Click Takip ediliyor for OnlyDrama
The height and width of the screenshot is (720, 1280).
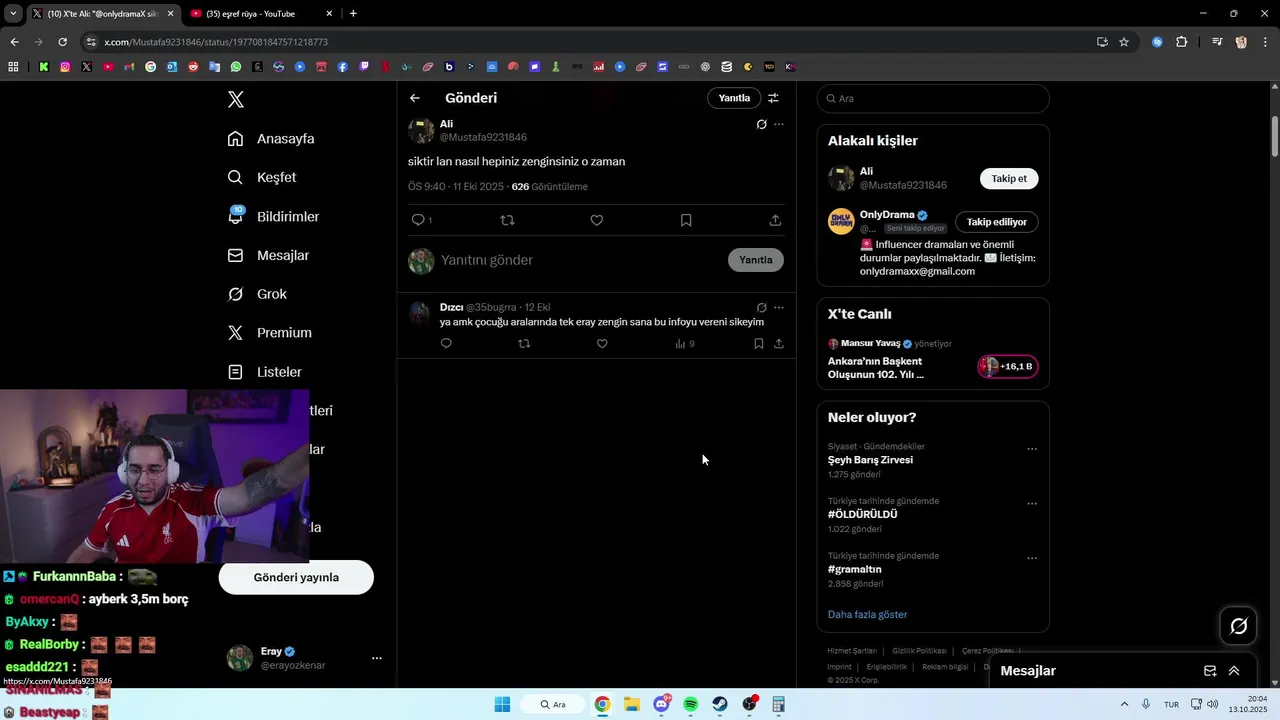pos(997,222)
